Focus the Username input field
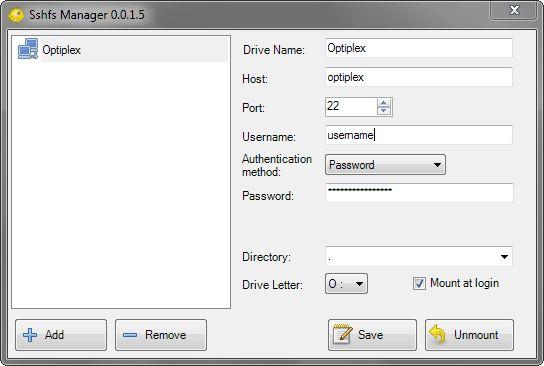 (419, 135)
